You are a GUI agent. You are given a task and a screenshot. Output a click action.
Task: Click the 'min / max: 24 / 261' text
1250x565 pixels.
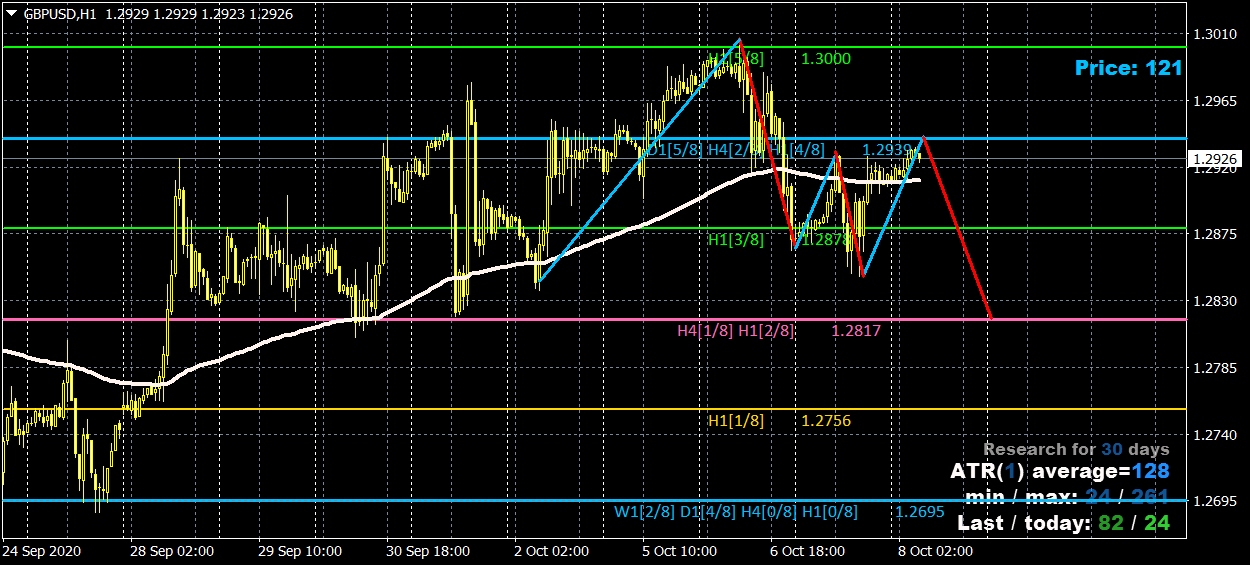click(1068, 497)
